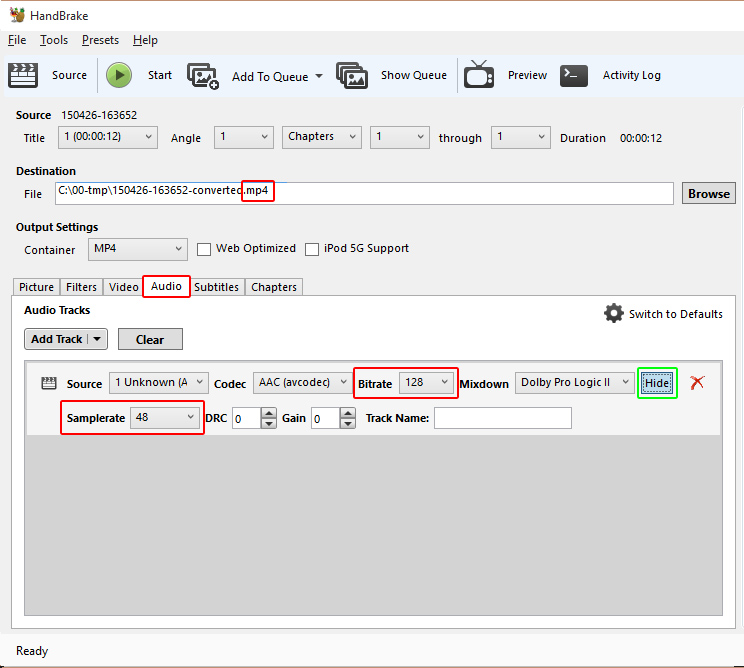Click the film strip icon beside audio Source
Screen dimensions: 744x668
pyautogui.click(x=48, y=383)
